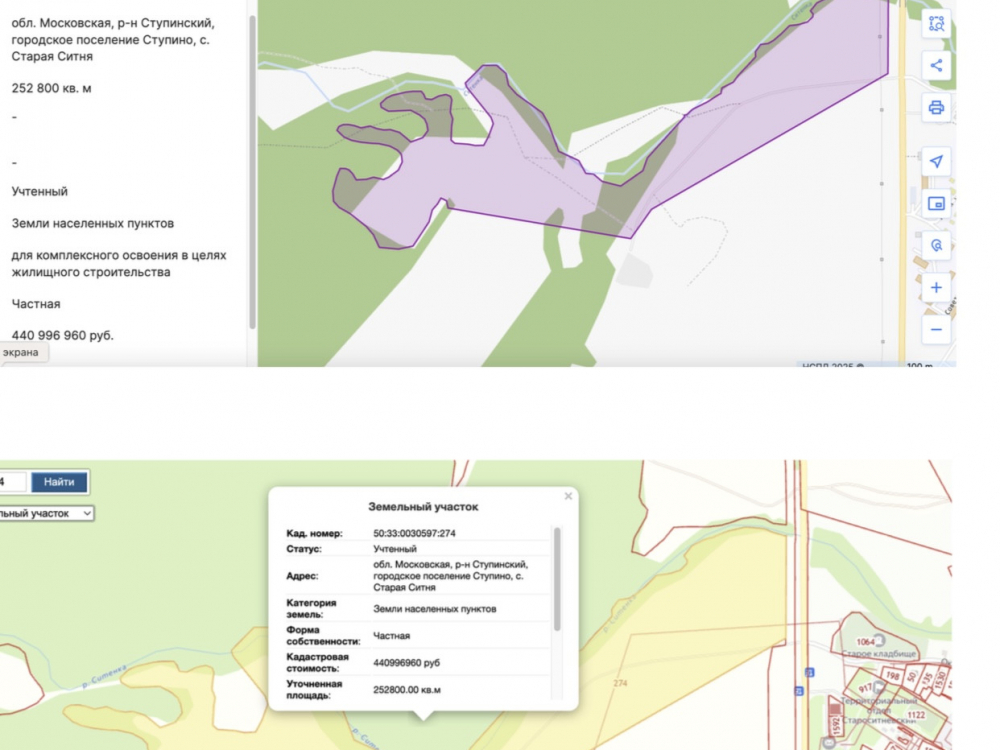Print the map using printer icon
The height and width of the screenshot is (750, 1000).
[x=936, y=108]
